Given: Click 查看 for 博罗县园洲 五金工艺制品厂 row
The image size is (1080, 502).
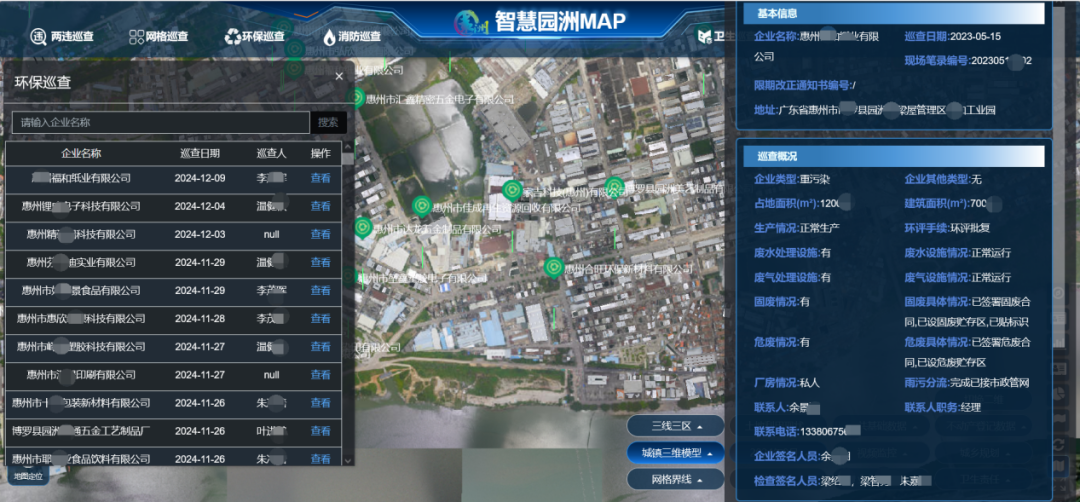Looking at the screenshot, I should coord(320,431).
